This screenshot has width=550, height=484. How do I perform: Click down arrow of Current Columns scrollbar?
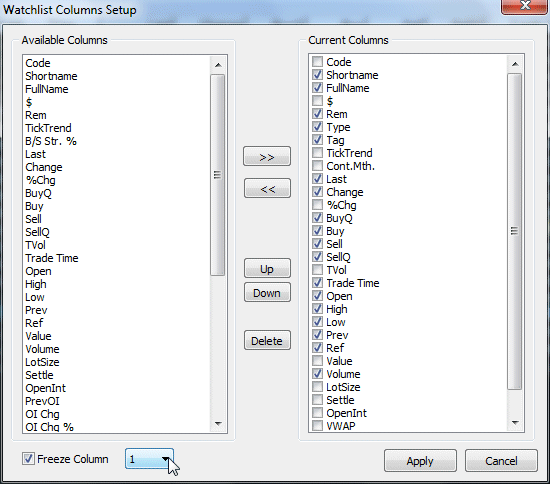515,423
